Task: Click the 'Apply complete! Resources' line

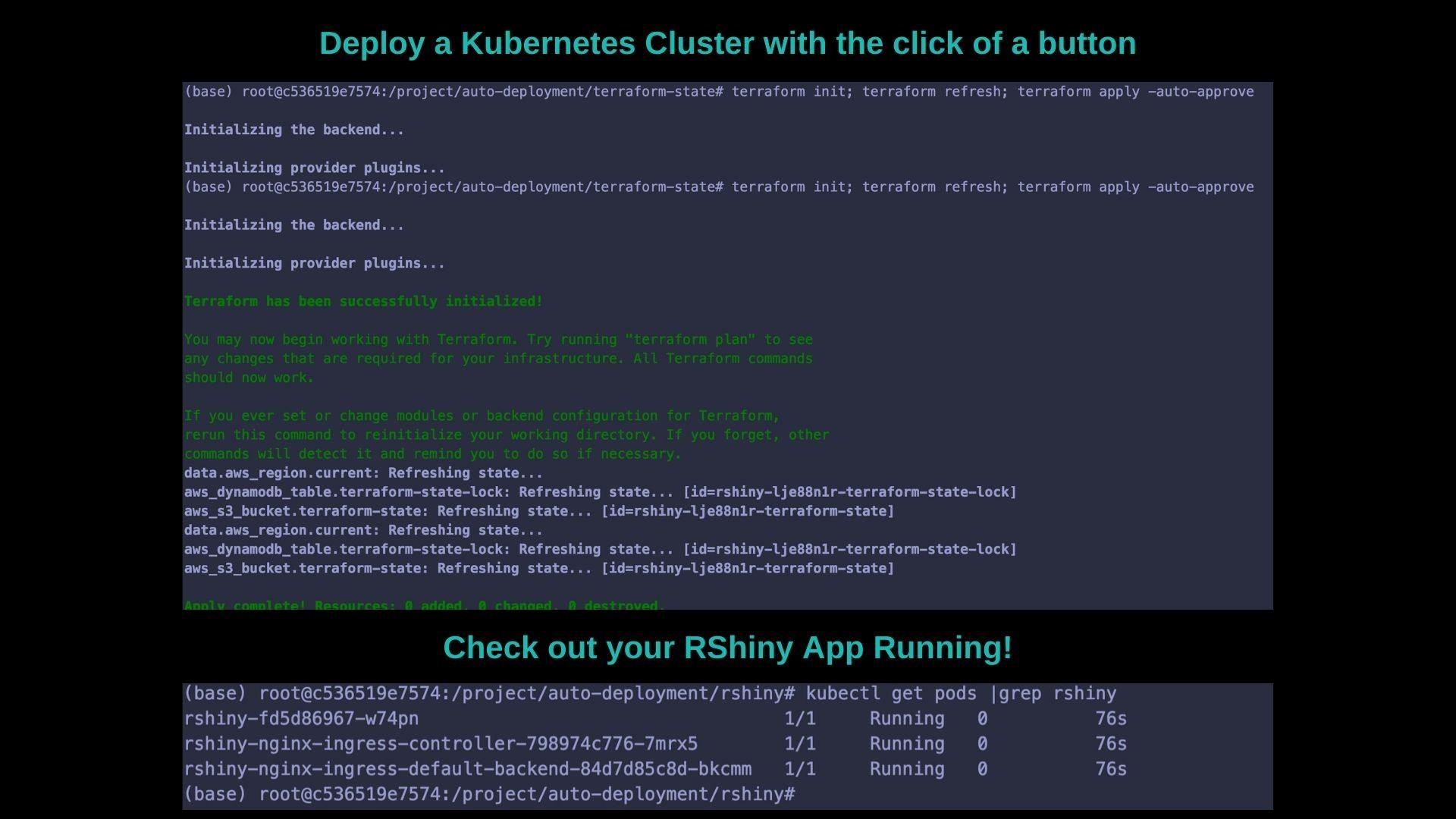Action: click(x=425, y=605)
